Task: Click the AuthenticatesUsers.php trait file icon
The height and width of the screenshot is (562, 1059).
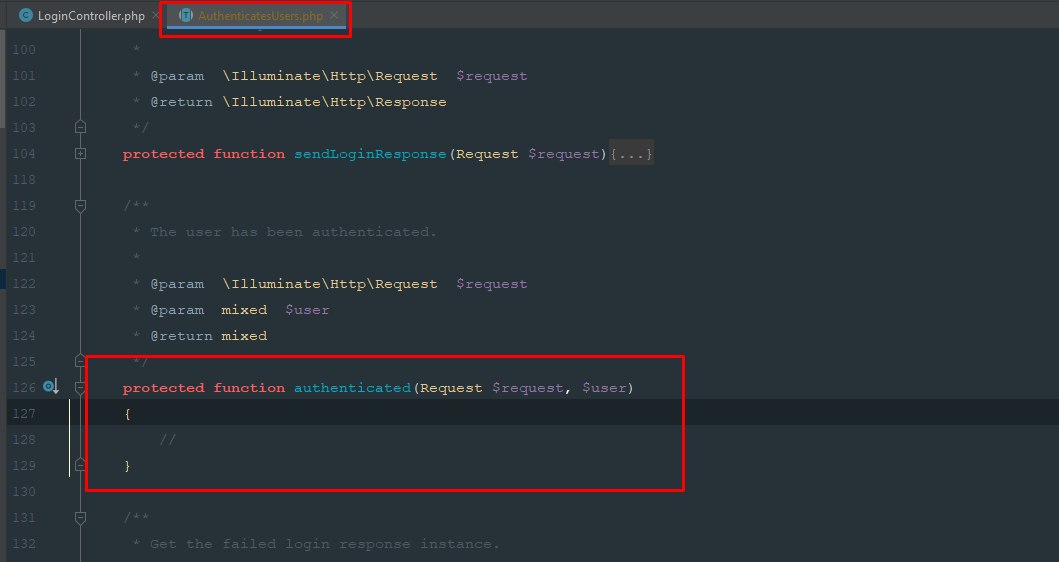Action: tap(186, 15)
